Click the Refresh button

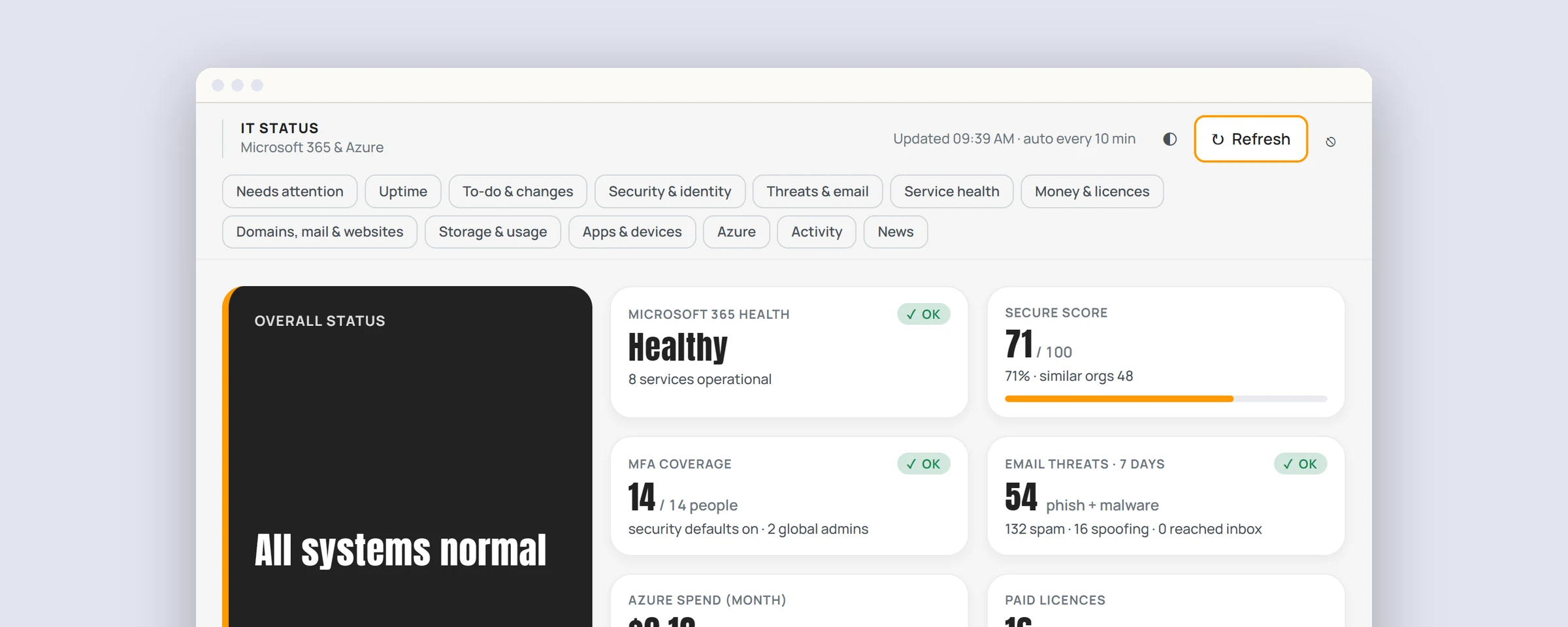pos(1250,139)
